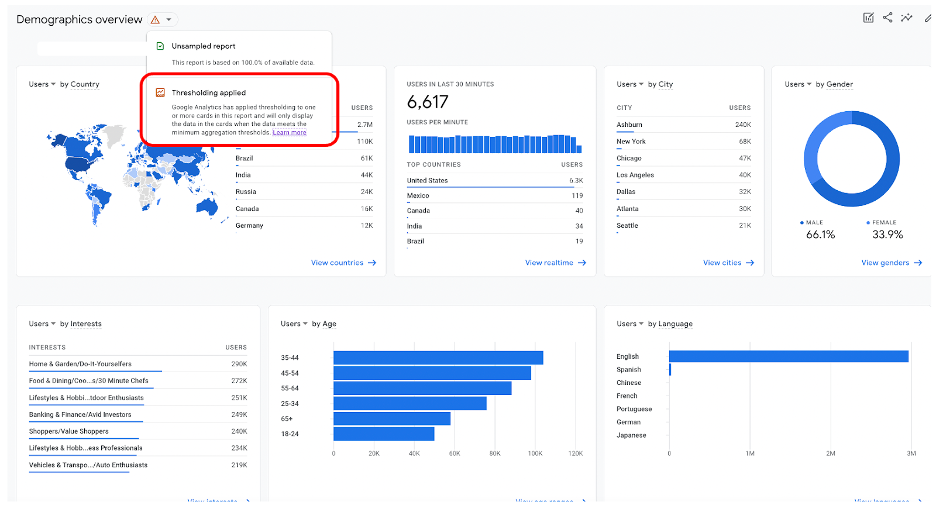Open the edit comparisons chart icon
Screen dimensions: 936x512
[868, 17]
